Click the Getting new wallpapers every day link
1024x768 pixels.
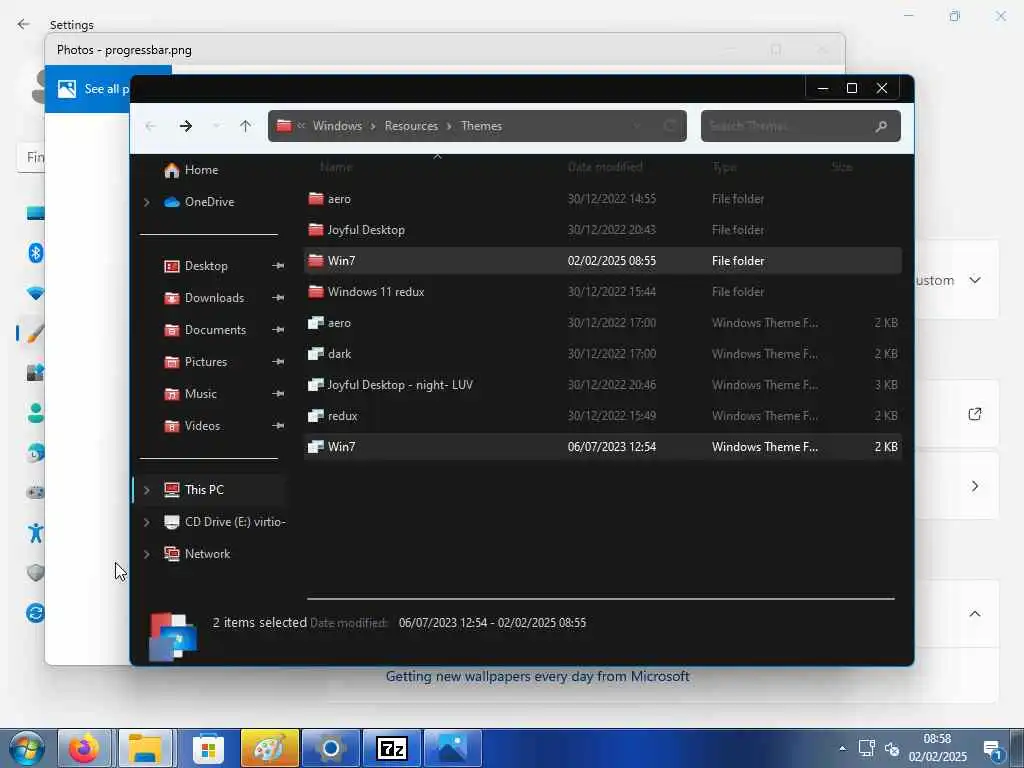(537, 677)
